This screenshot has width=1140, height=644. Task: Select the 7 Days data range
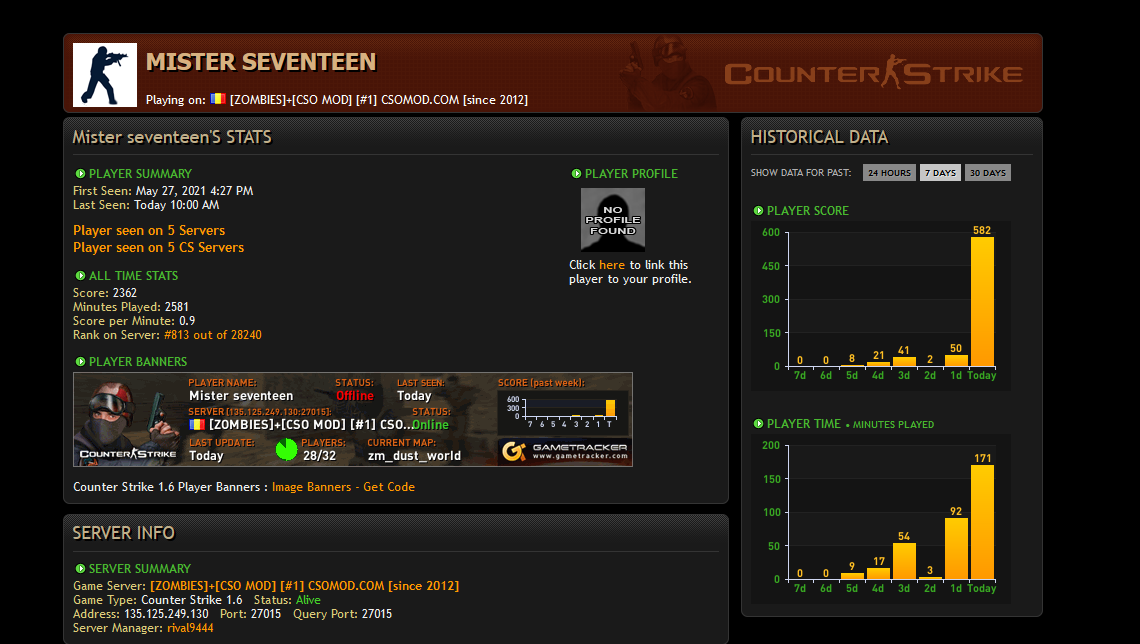pyautogui.click(x=939, y=173)
